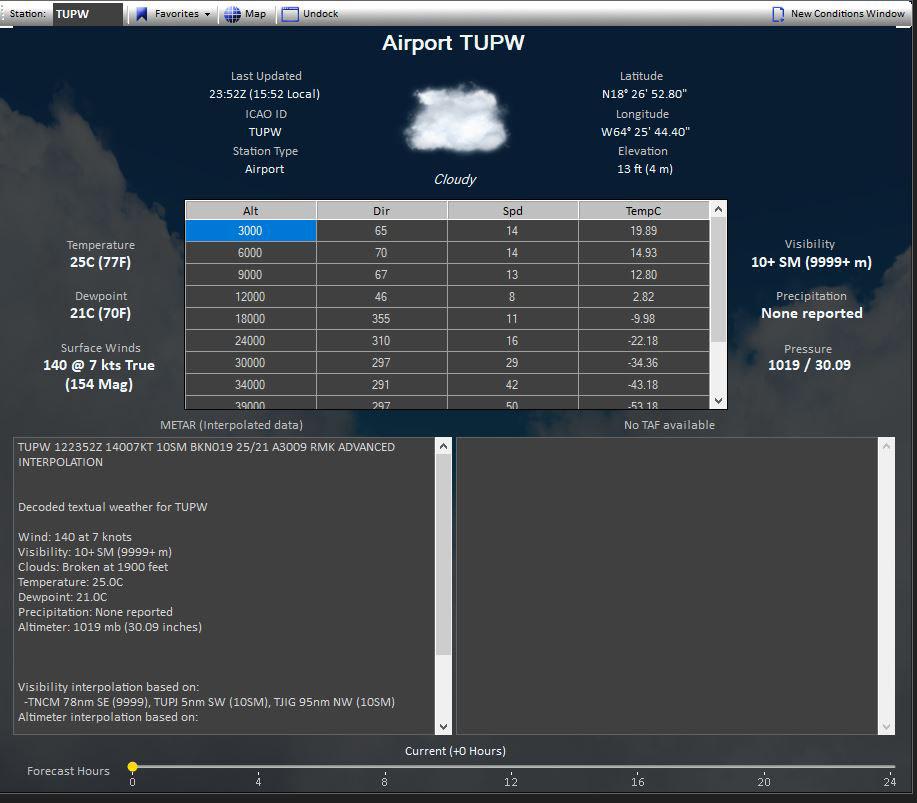Click the TempC column header
The height and width of the screenshot is (803, 917).
click(643, 211)
